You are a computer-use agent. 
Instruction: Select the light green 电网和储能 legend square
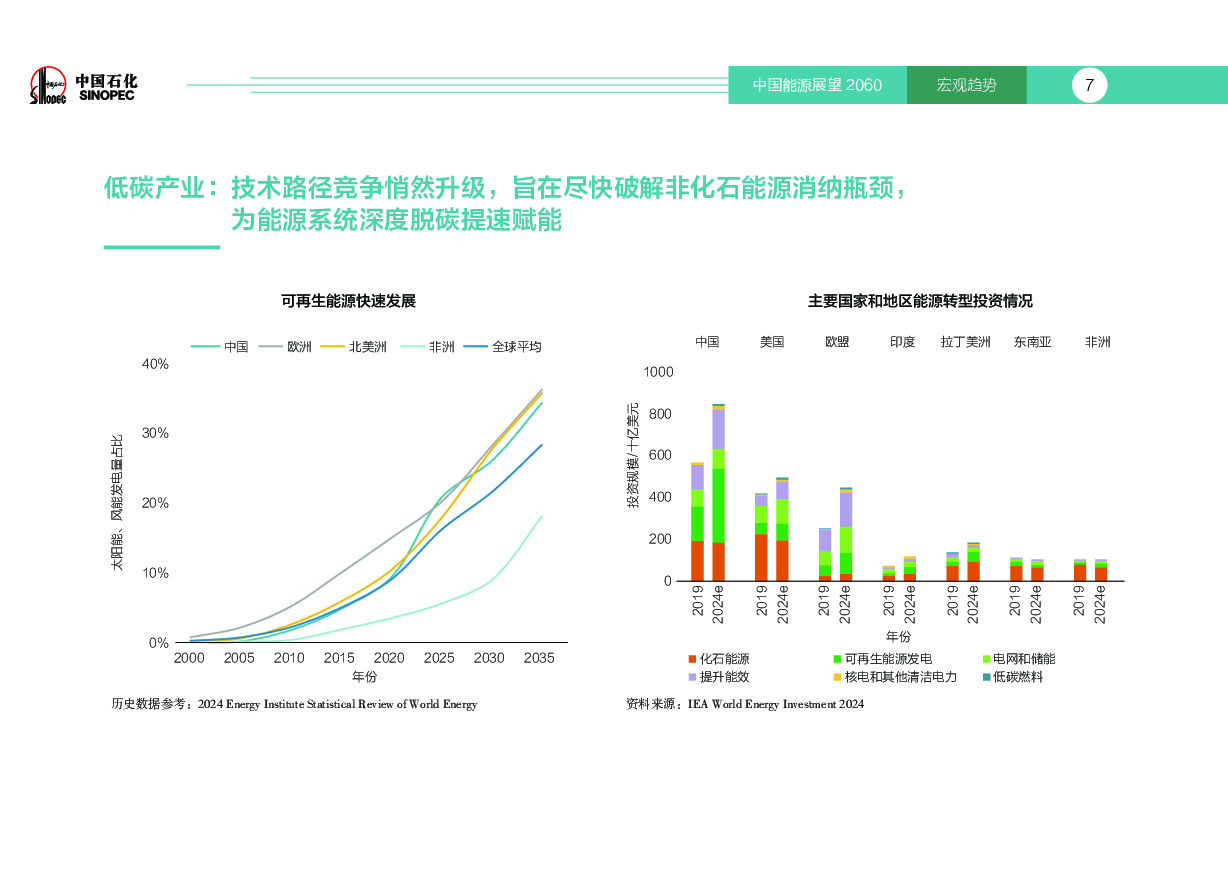click(985, 659)
